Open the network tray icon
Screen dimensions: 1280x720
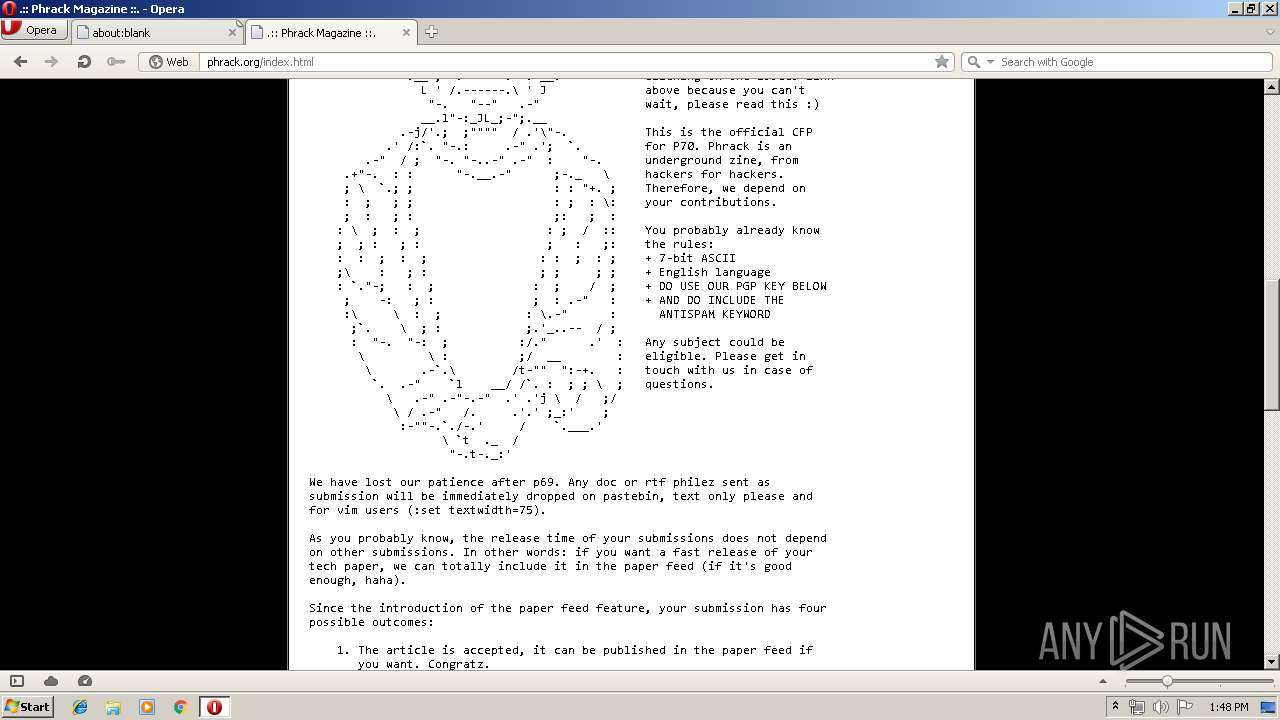pyautogui.click(x=1137, y=707)
